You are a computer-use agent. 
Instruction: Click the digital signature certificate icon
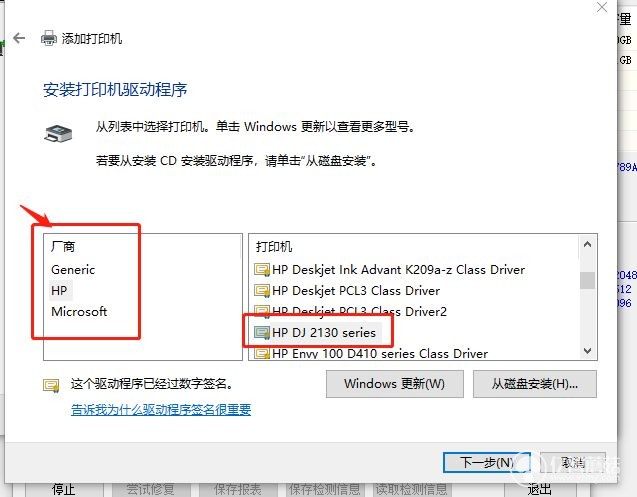52,385
